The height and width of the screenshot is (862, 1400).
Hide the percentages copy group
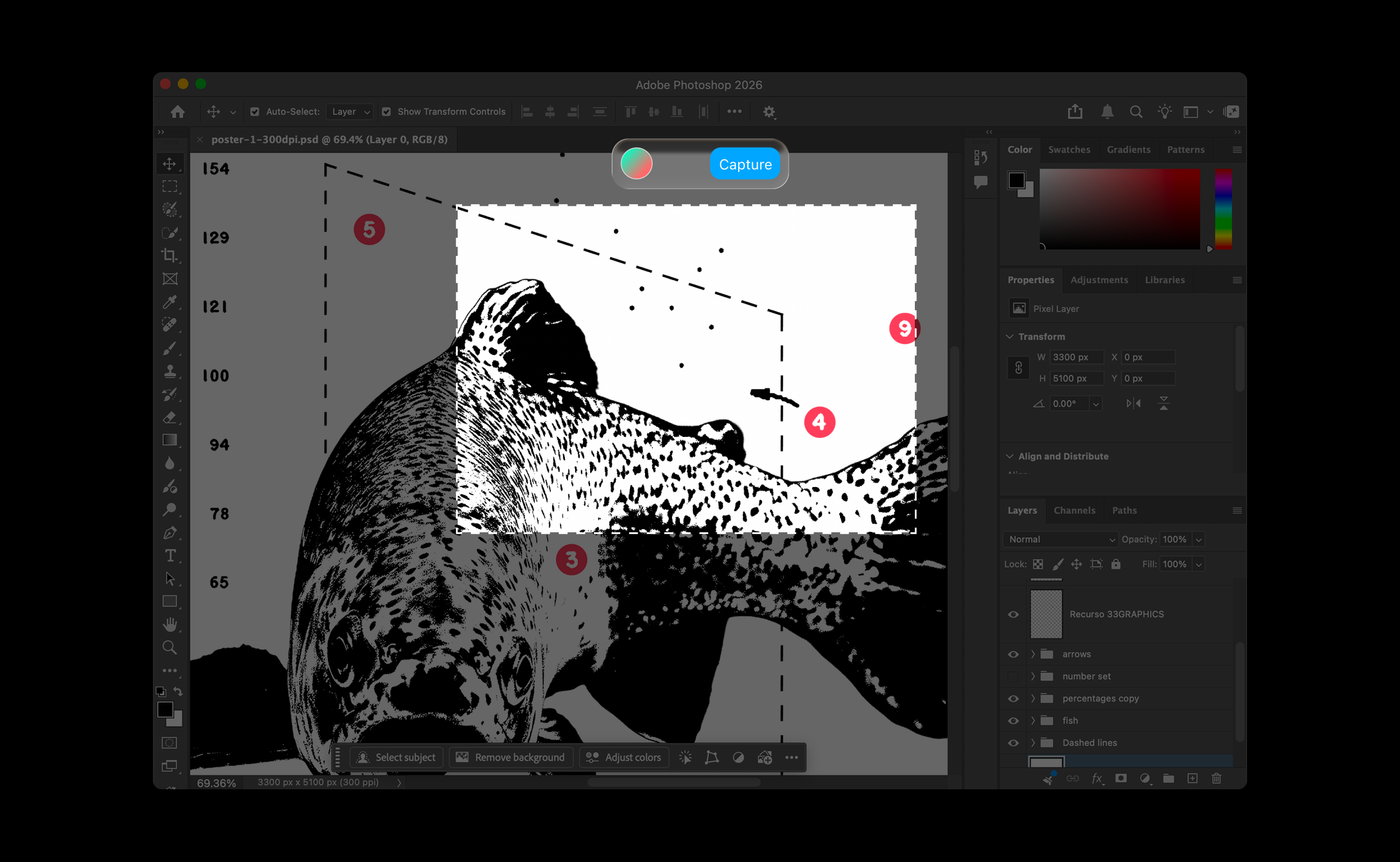point(1012,699)
